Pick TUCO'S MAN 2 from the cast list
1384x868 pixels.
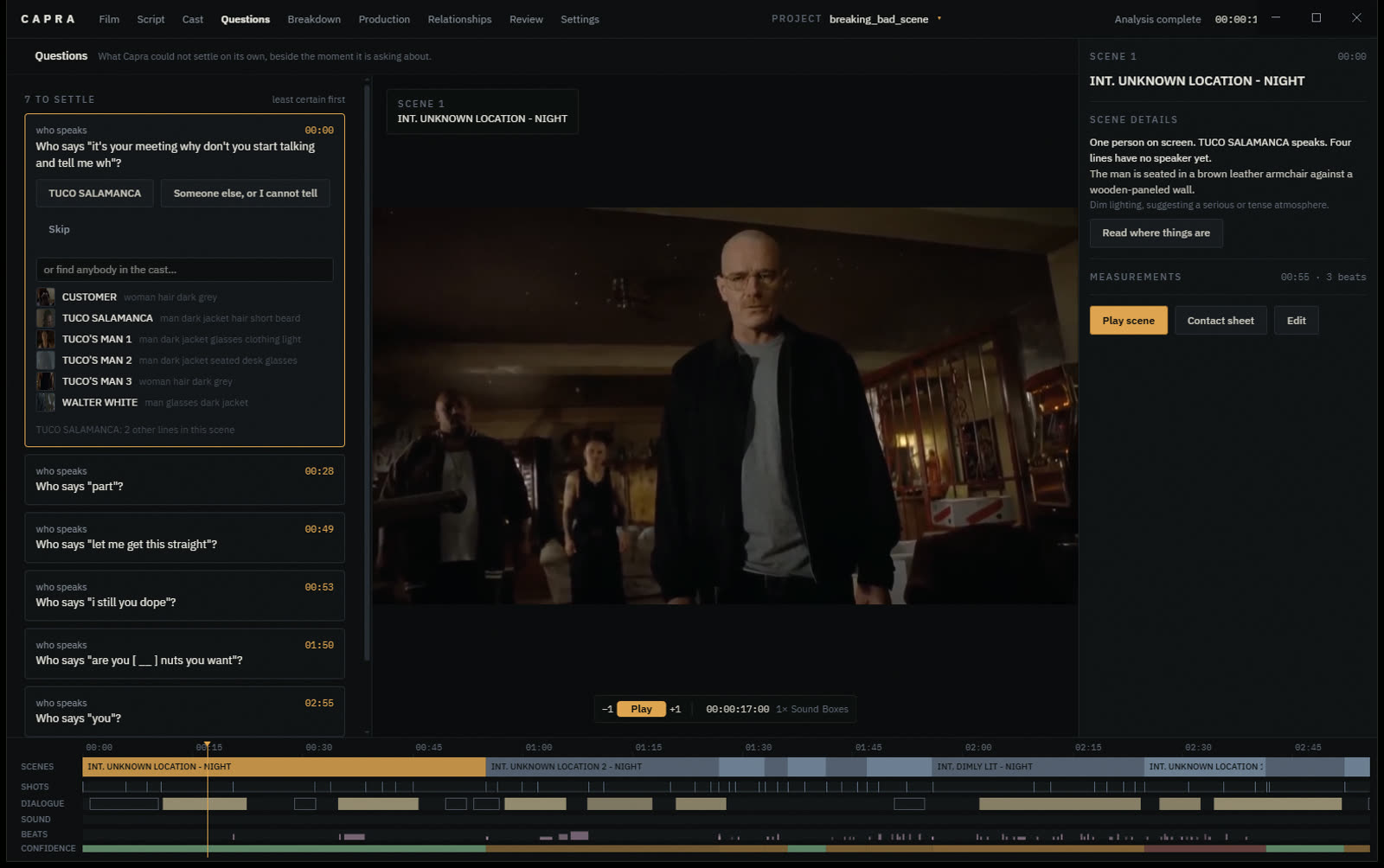[184, 360]
